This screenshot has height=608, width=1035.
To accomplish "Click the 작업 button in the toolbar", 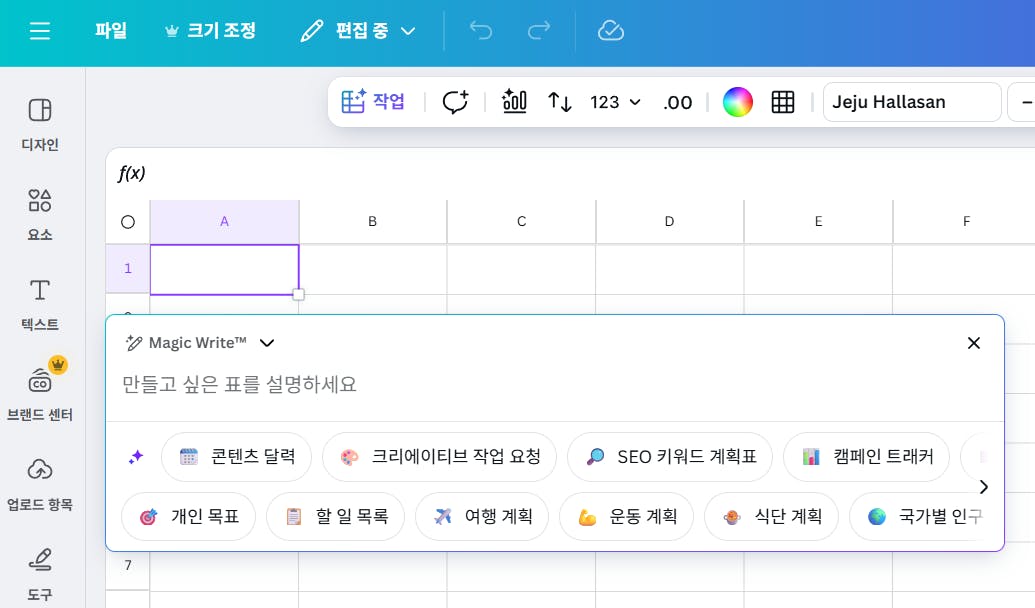I will [374, 101].
